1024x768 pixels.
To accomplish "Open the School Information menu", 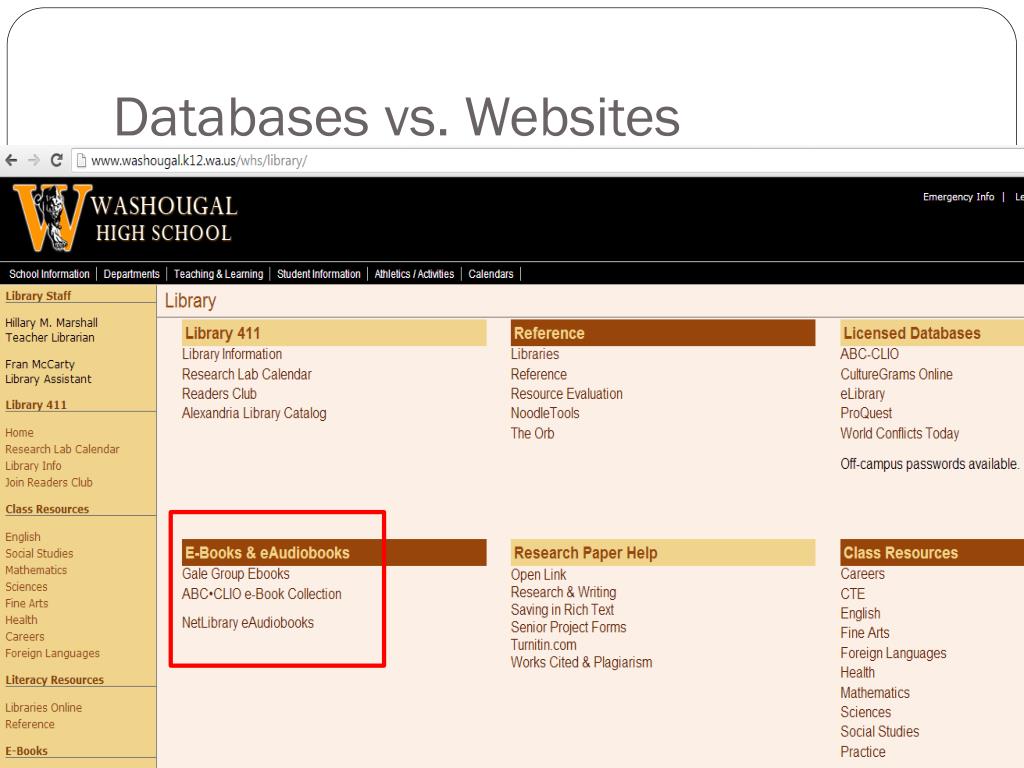I will click(49, 274).
